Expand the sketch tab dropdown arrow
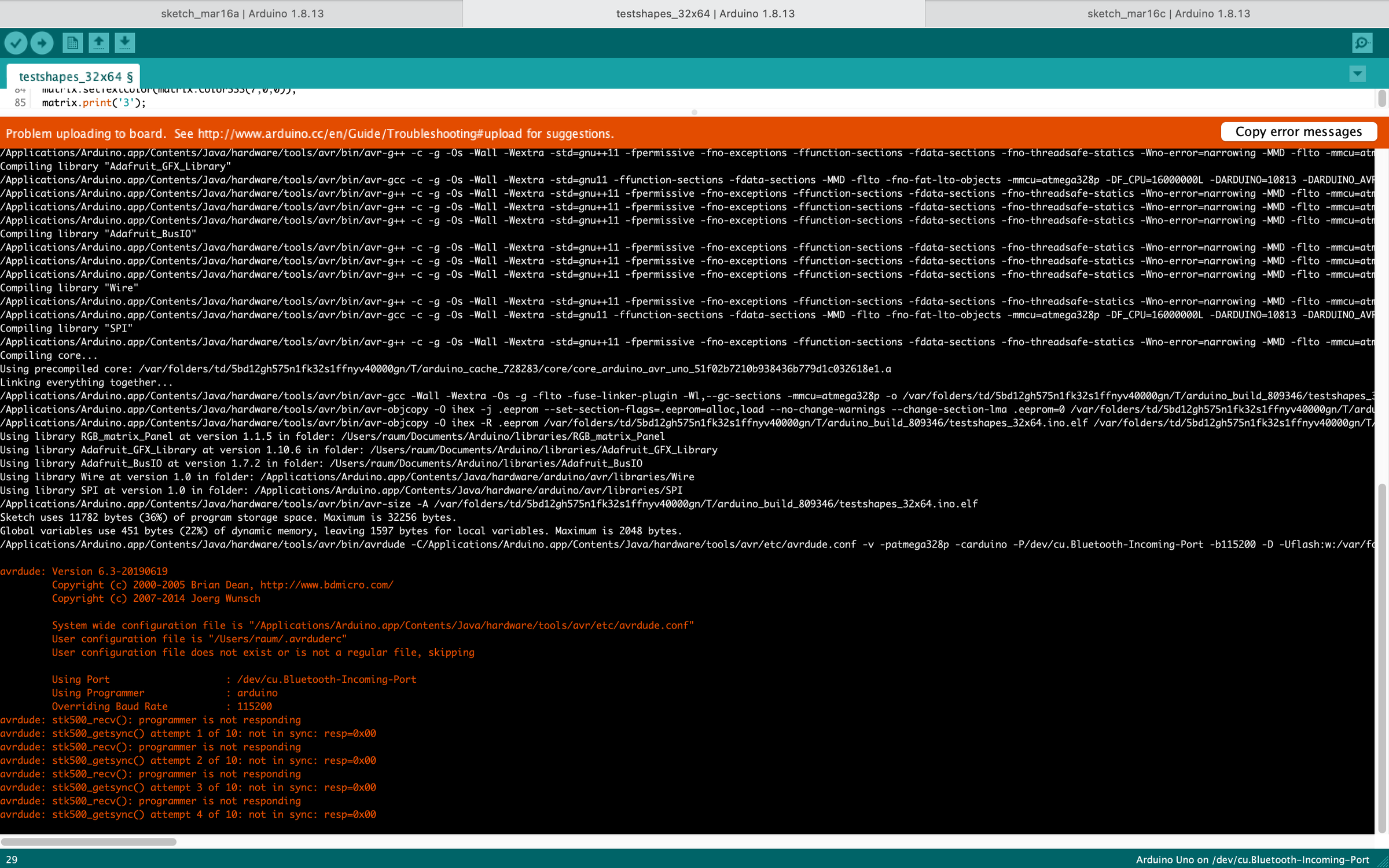Screen dimensions: 1389x868 click(x=1357, y=74)
